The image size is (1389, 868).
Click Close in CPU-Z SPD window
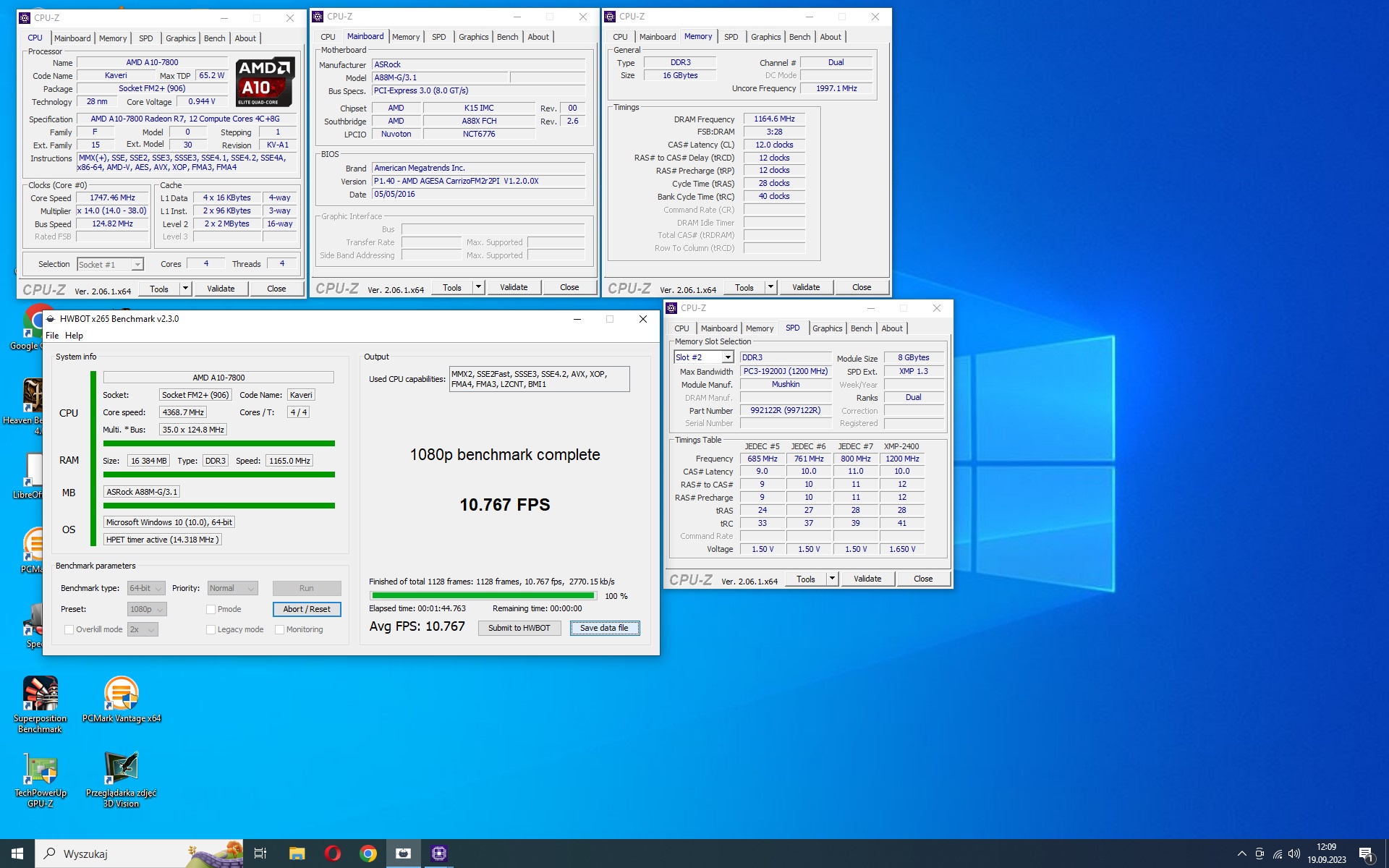point(923,579)
